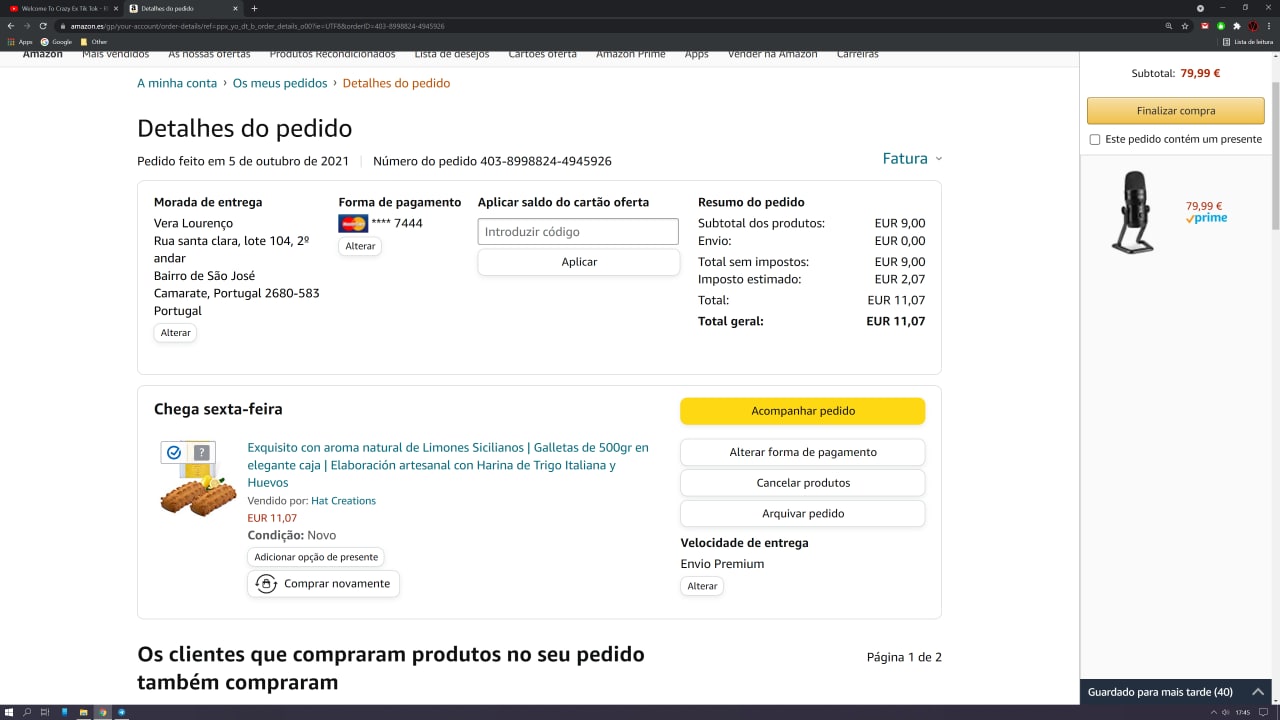1280x720 pixels.
Task: Switch to the YouTube Crazy Ex tab
Action: click(x=62, y=8)
